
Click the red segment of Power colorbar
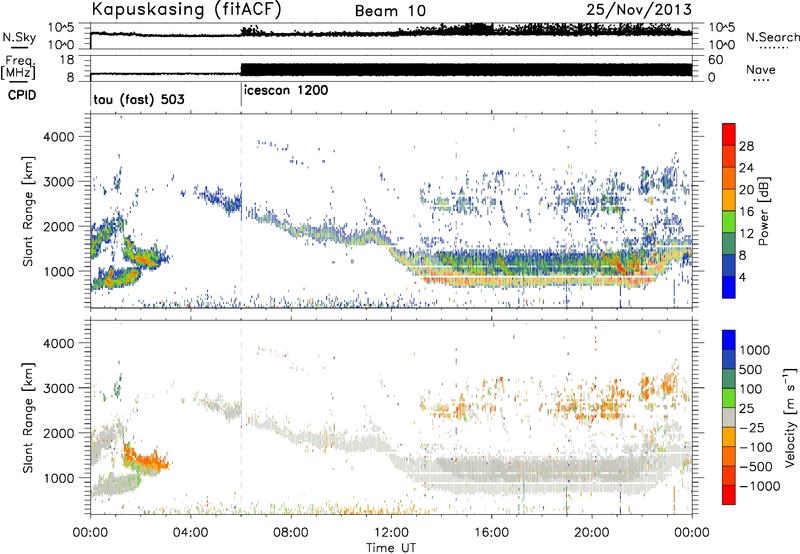point(729,134)
